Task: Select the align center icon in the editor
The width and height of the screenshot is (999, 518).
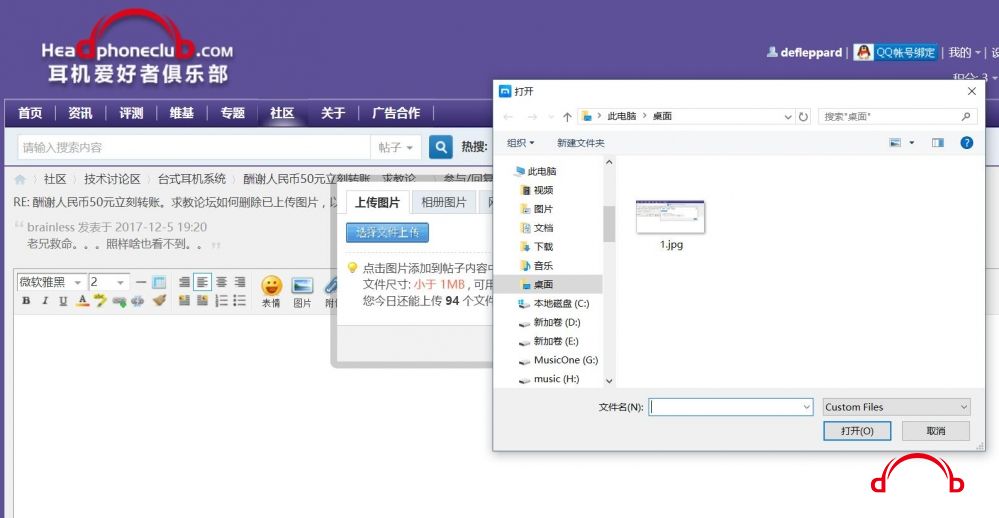Action: coord(221,282)
